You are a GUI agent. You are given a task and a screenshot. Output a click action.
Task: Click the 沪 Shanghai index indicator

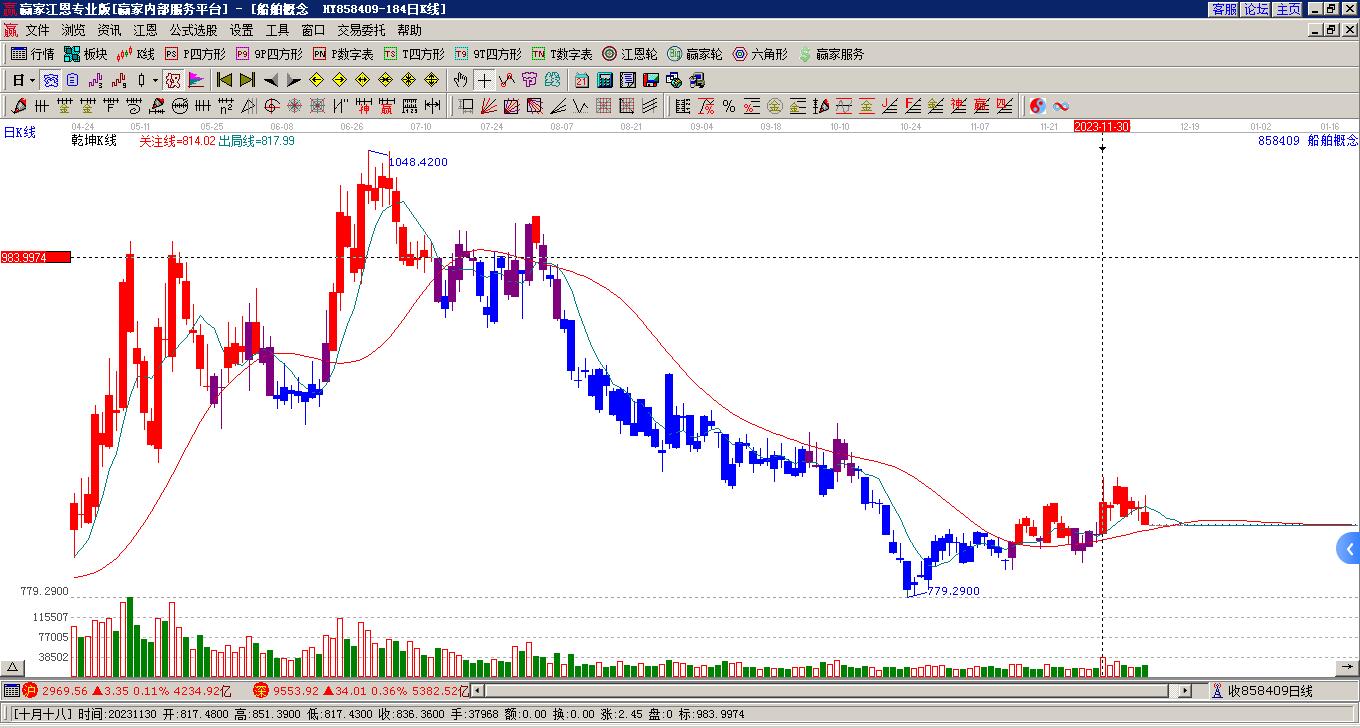30,690
